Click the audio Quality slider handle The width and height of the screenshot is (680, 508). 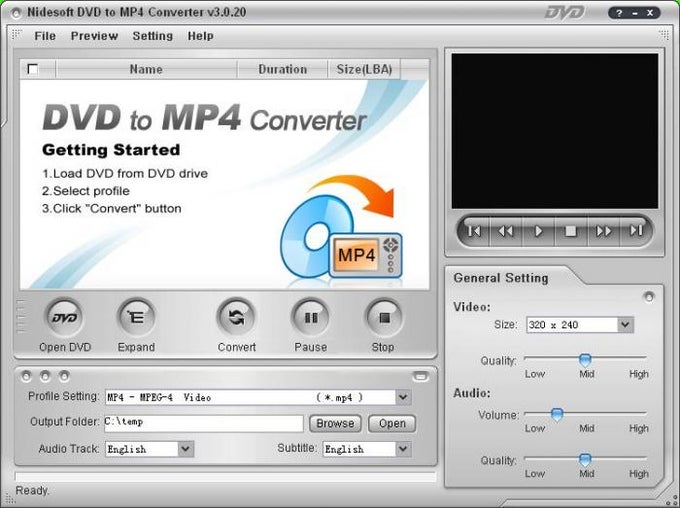[x=585, y=459]
